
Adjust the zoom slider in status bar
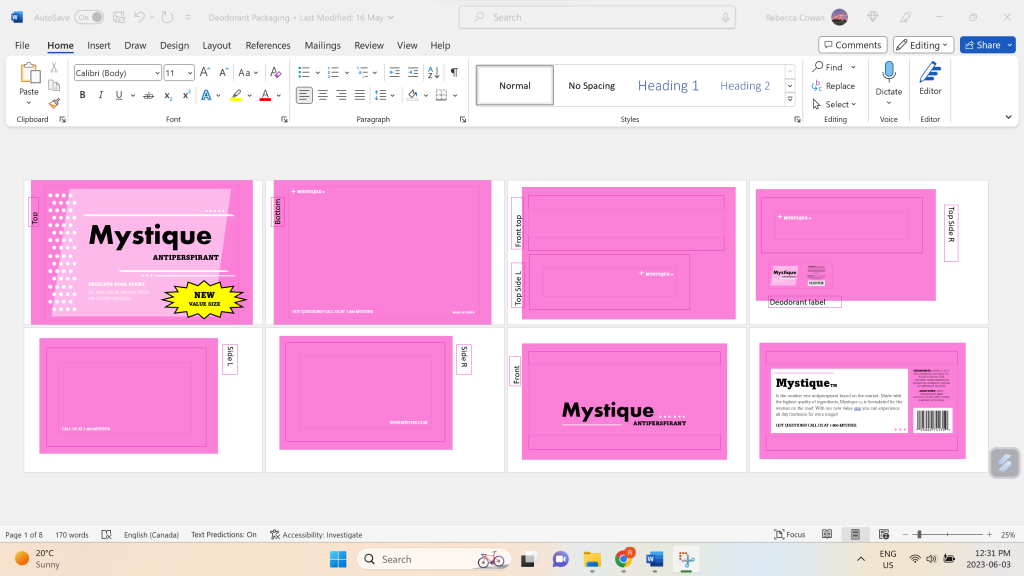918,535
